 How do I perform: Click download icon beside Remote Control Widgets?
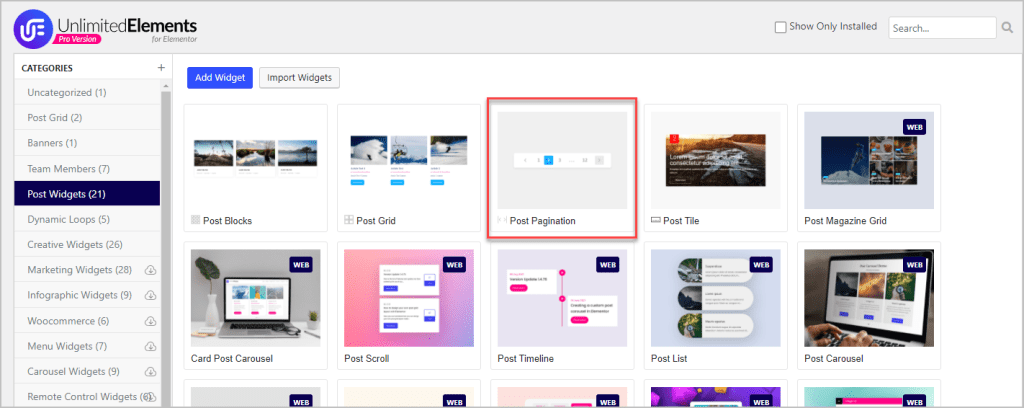click(x=150, y=397)
